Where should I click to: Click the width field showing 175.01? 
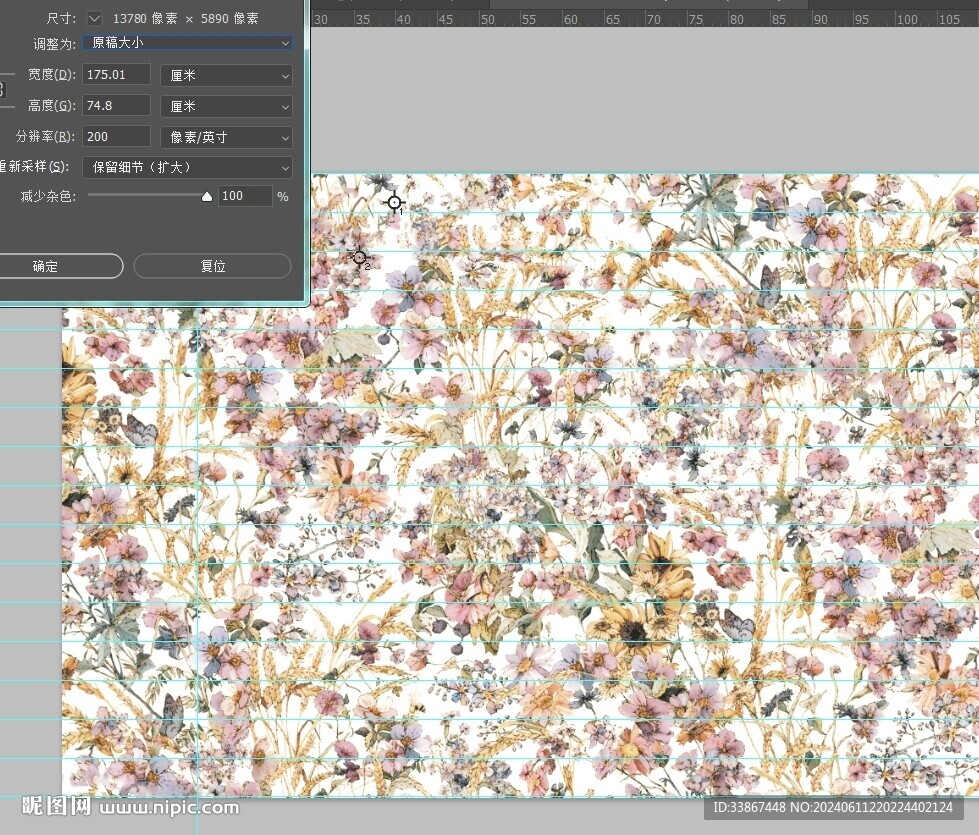coord(116,75)
